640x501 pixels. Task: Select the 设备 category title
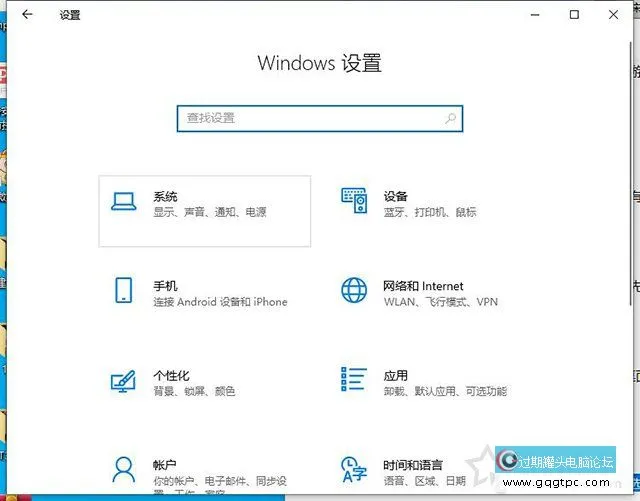click(396, 196)
